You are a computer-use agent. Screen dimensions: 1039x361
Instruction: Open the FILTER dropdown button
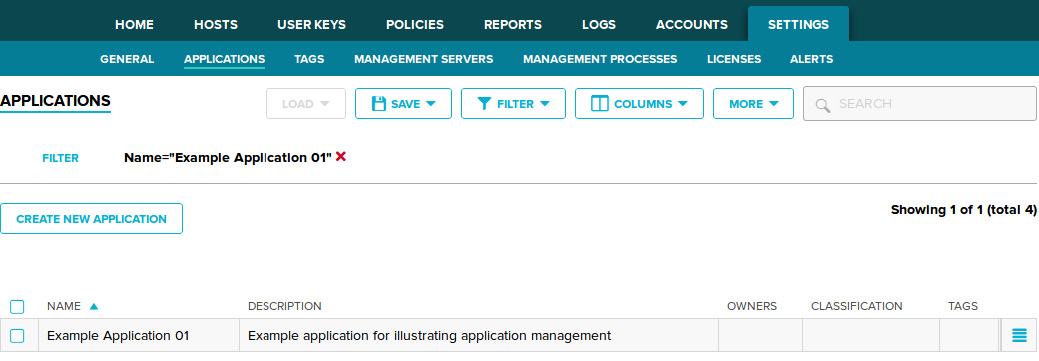tap(514, 104)
